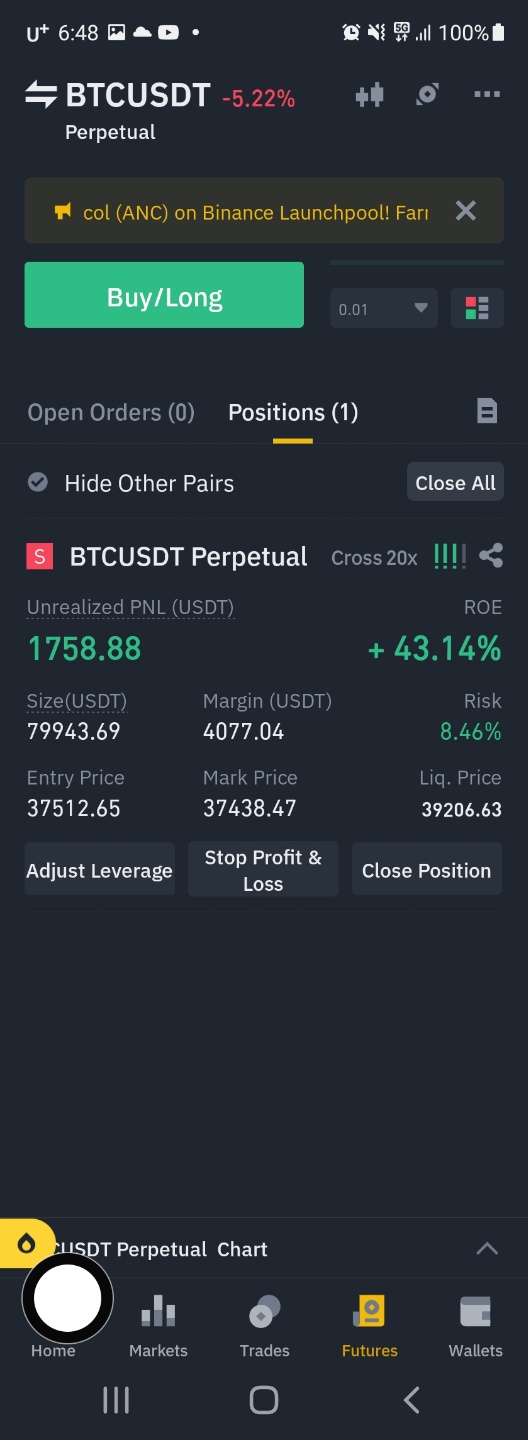Toggle the Hide Other Pairs checkbox

pyautogui.click(x=38, y=482)
